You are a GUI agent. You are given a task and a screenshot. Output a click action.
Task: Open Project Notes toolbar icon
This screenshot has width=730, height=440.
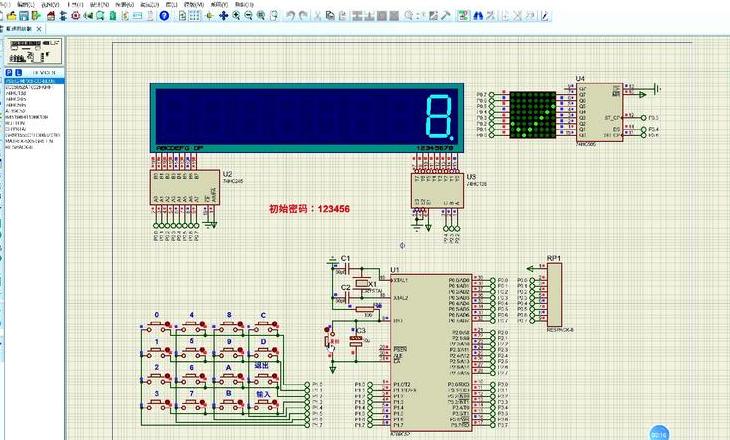point(150,16)
